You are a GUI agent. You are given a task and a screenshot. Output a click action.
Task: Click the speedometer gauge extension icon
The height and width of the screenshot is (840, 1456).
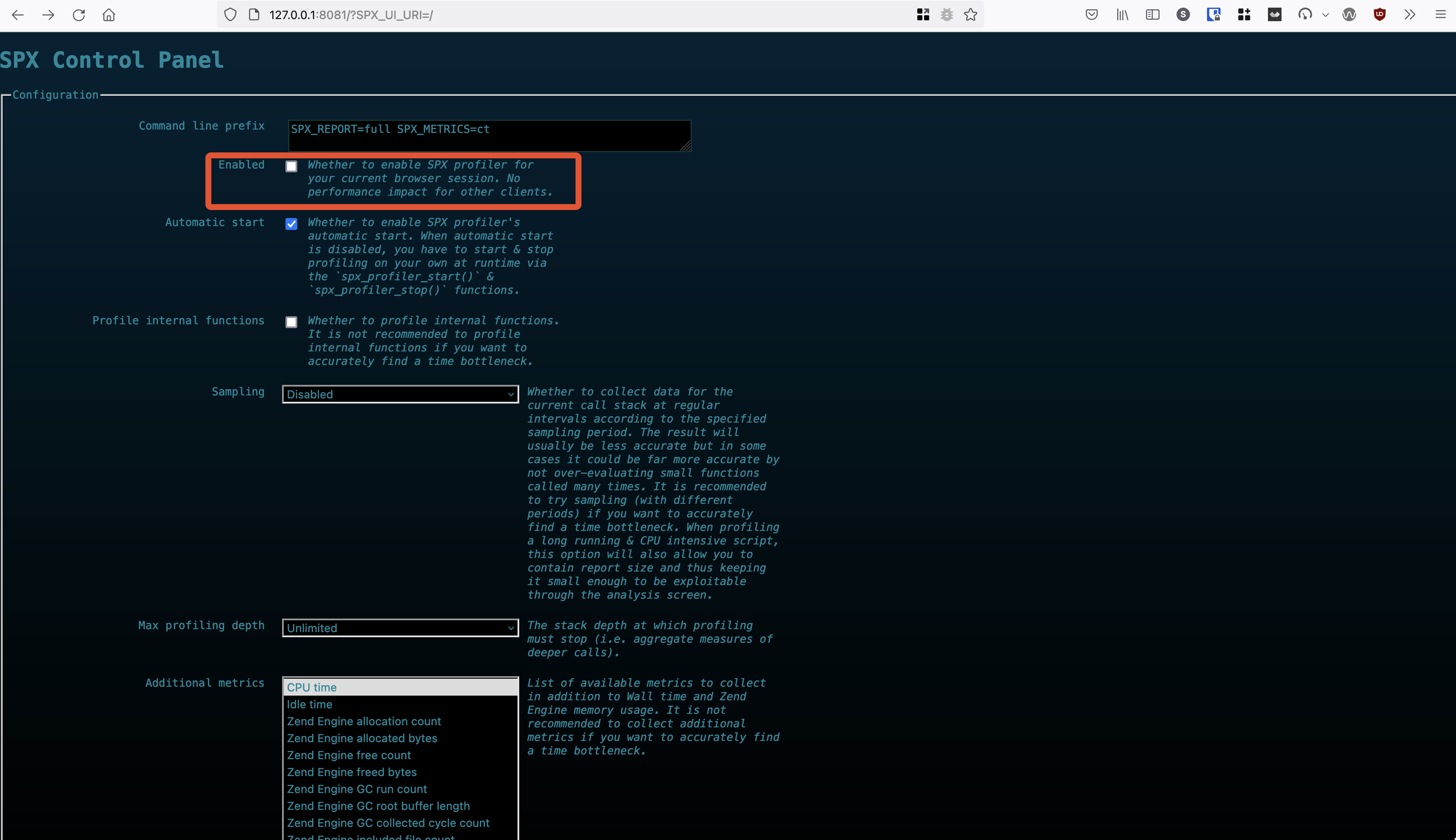[x=1305, y=15]
